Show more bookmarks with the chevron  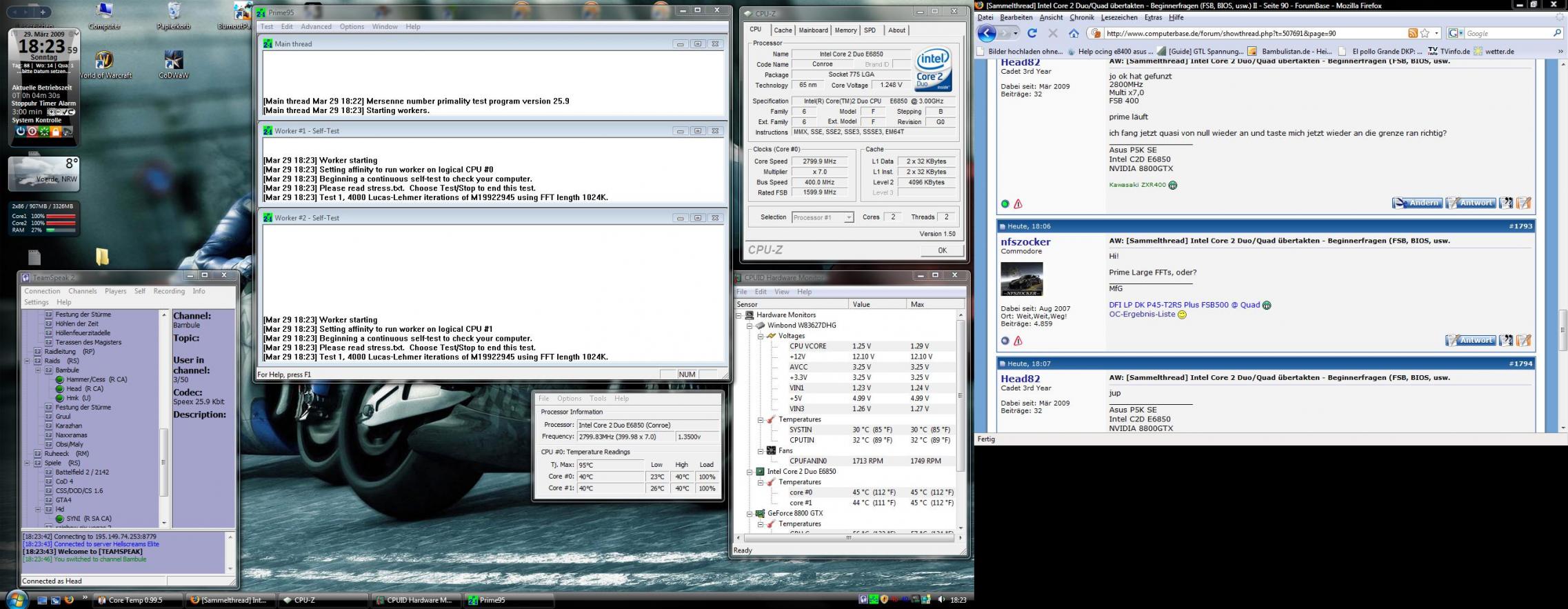coord(1560,51)
